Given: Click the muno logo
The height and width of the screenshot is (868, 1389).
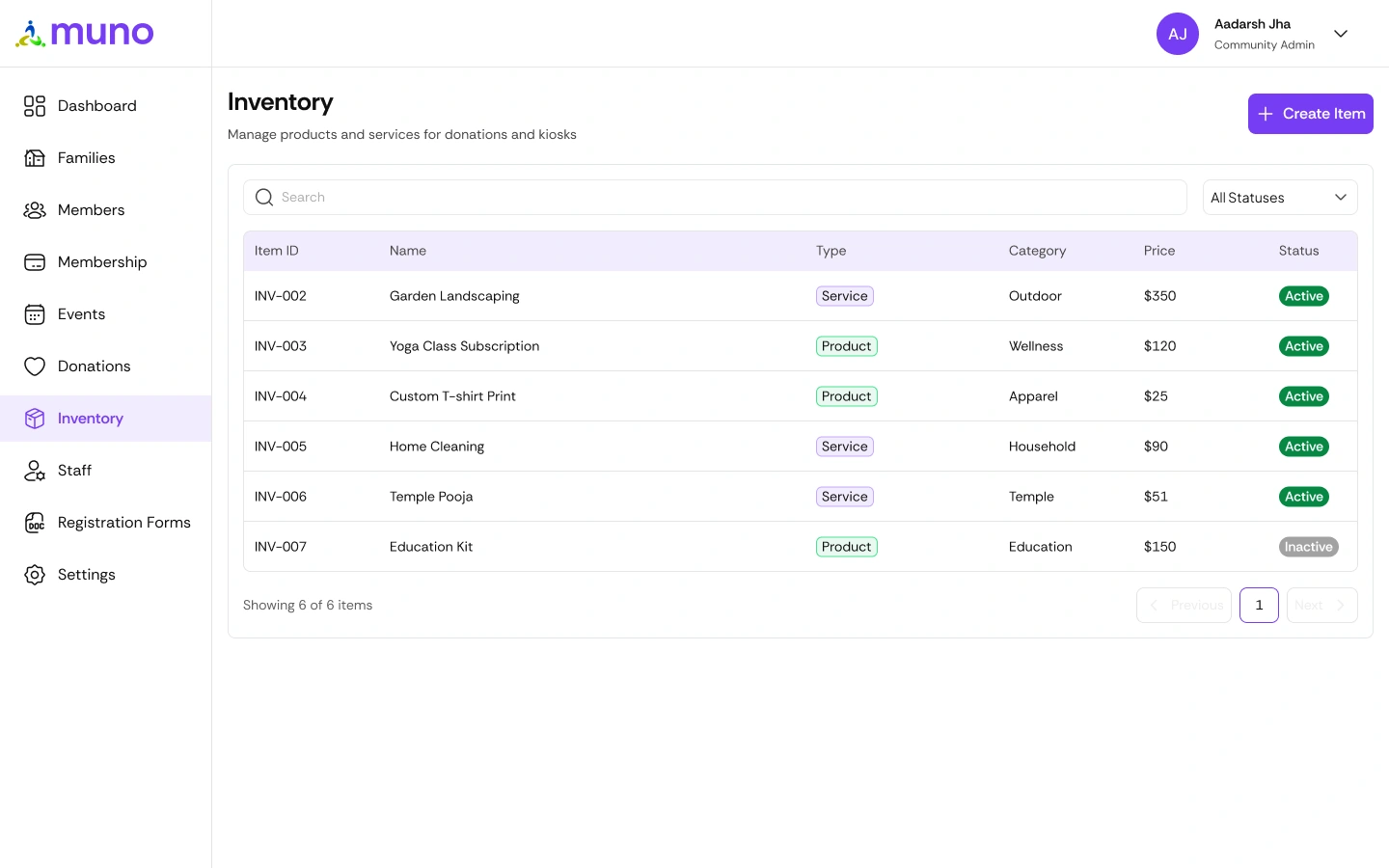Looking at the screenshot, I should click(x=85, y=34).
